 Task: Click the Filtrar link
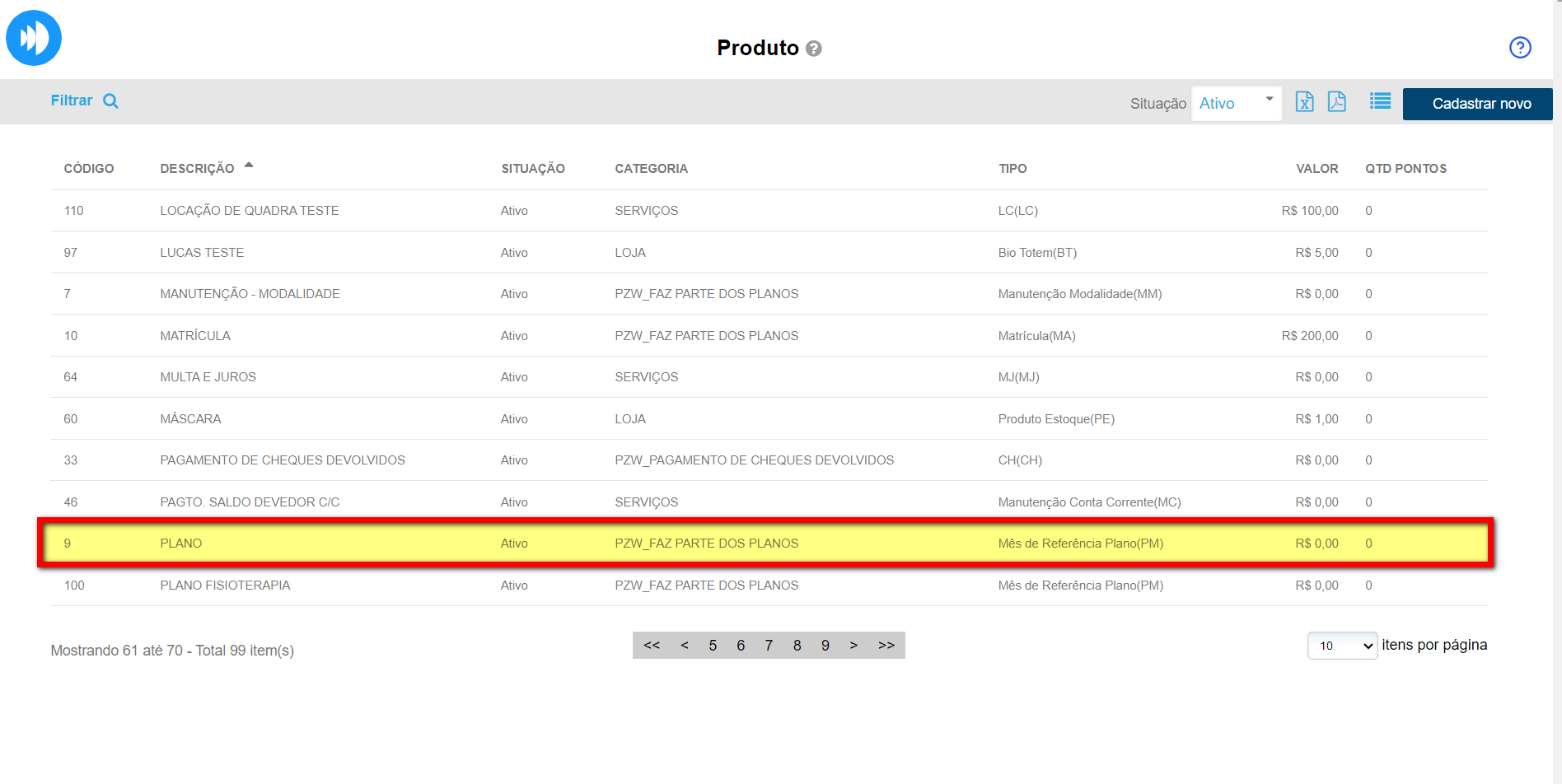(72, 100)
